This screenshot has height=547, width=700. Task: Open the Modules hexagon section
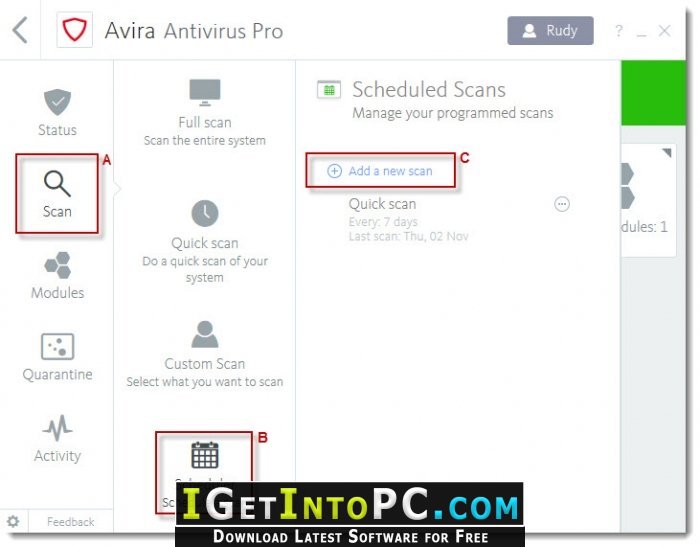[x=57, y=275]
